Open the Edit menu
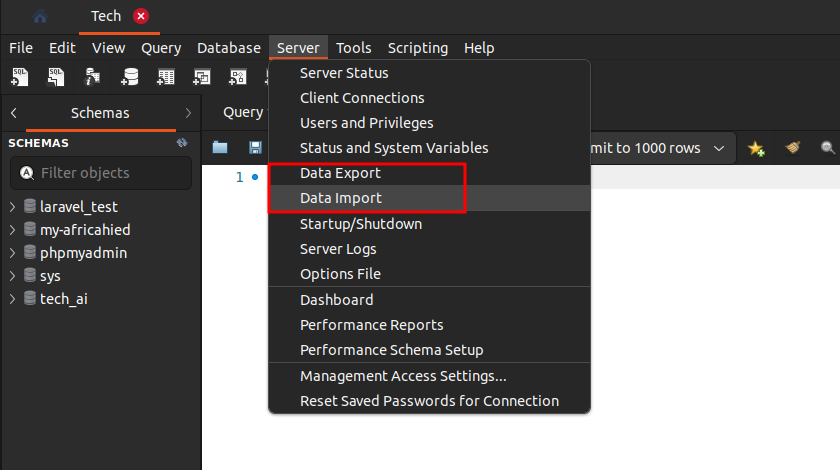840x470 pixels. coord(62,48)
